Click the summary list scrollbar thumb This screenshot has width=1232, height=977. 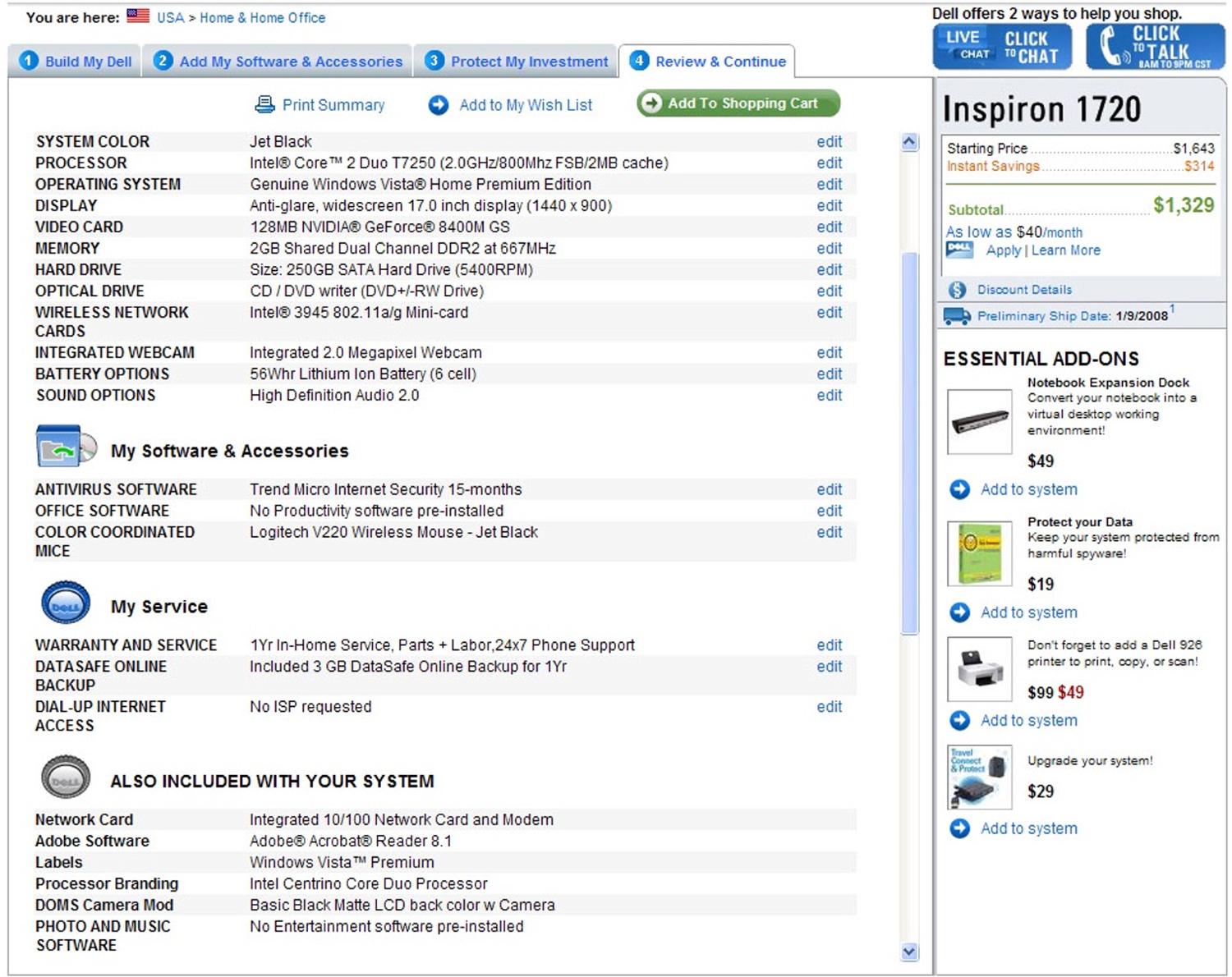click(x=909, y=443)
